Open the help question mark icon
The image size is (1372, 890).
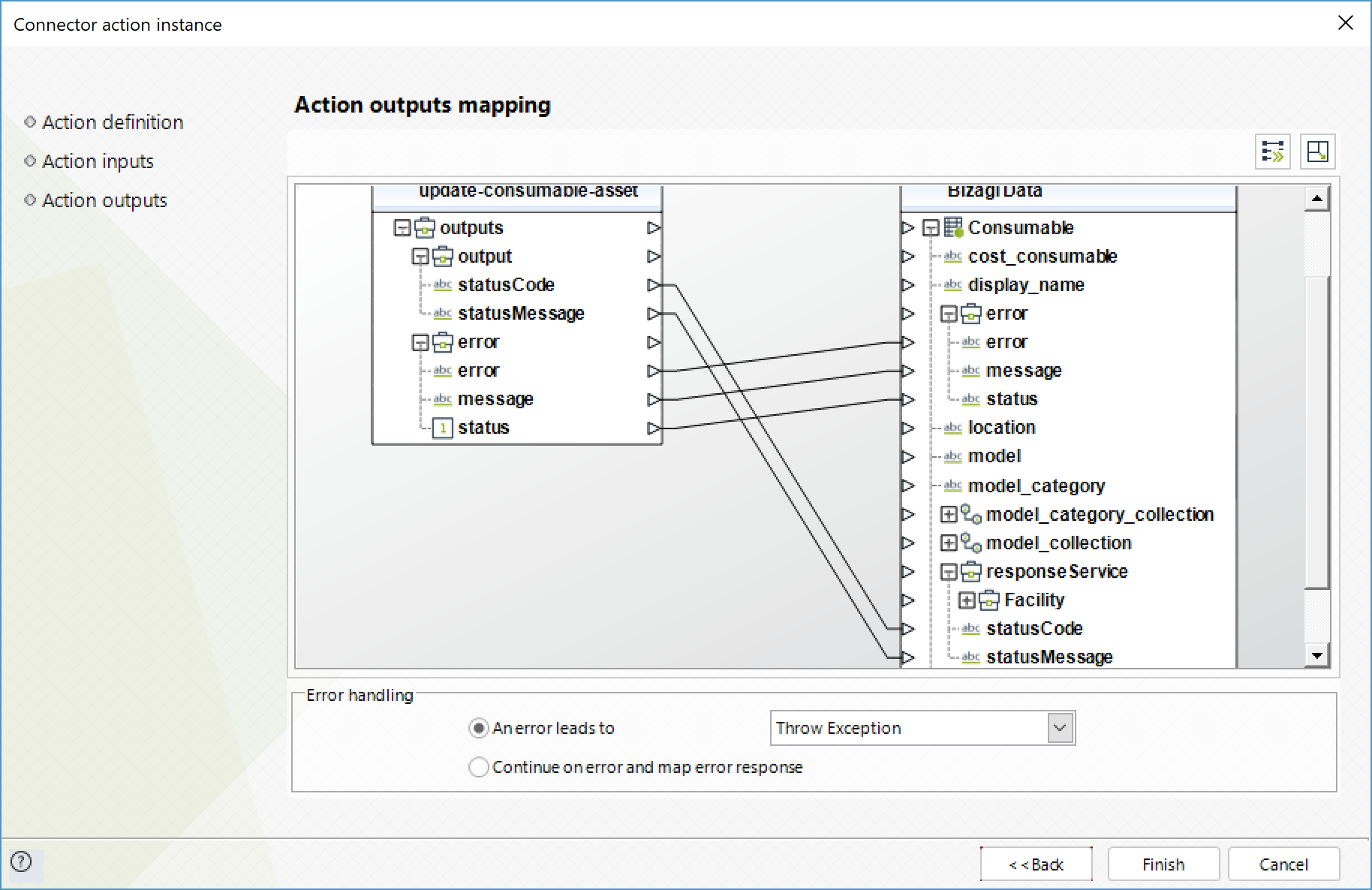click(21, 861)
